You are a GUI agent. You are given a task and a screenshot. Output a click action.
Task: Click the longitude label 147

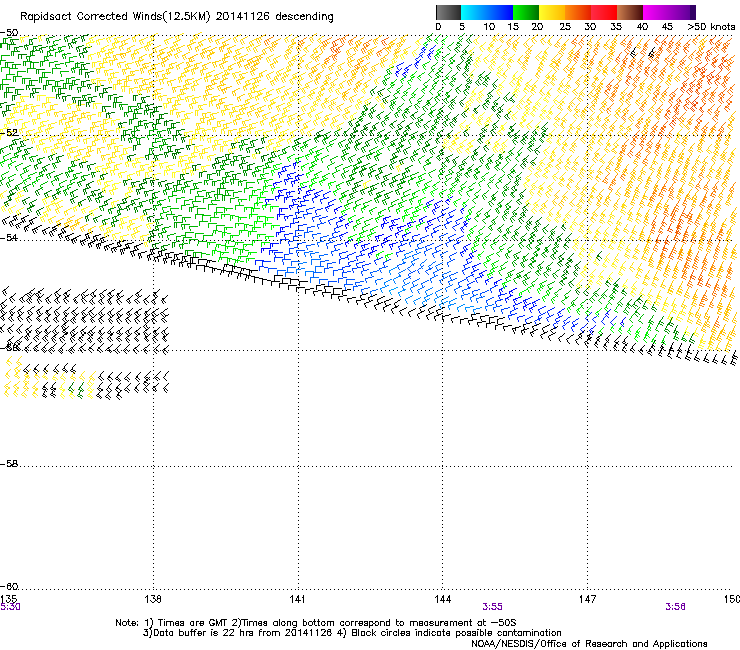point(588,599)
